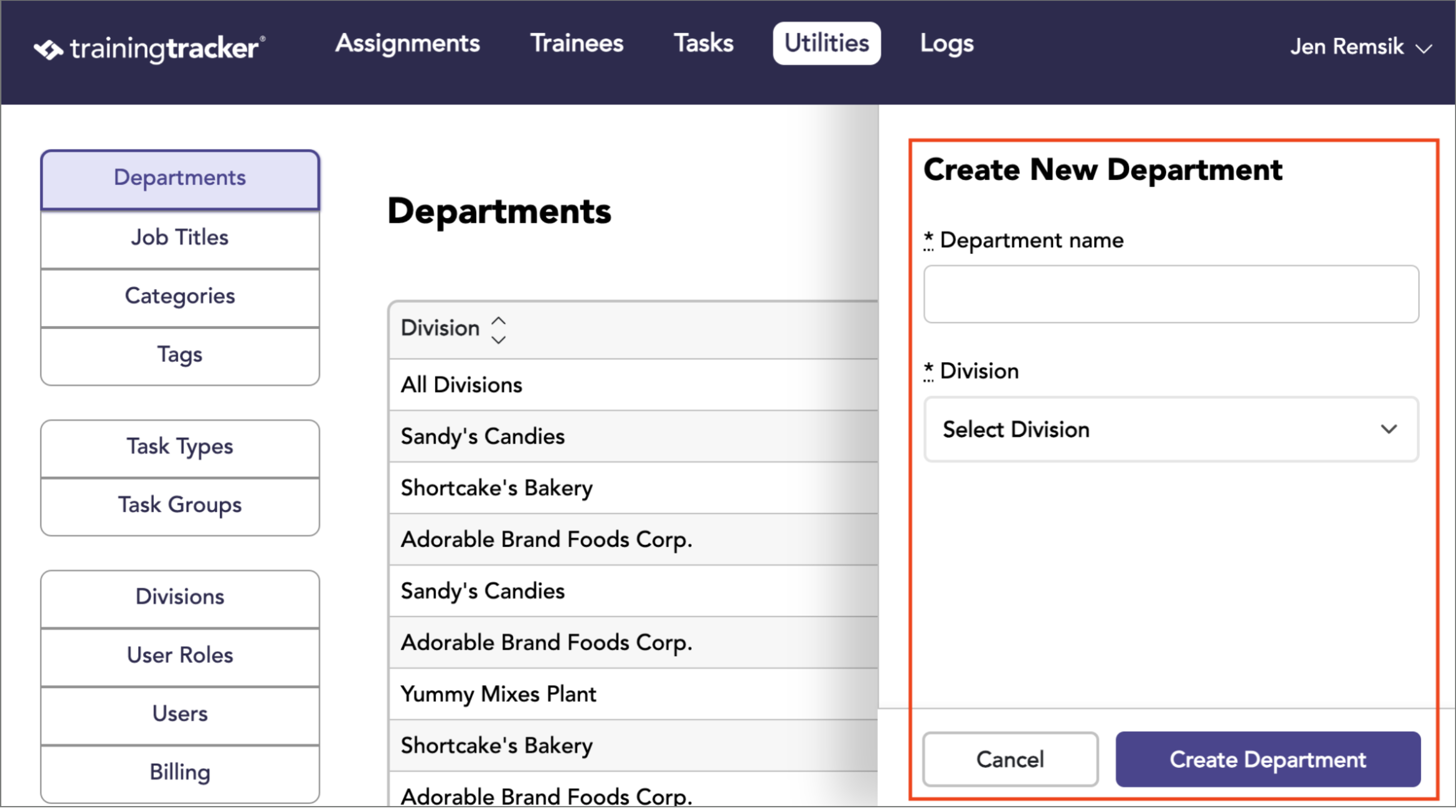Viewport: 1456px width, 812px height.
Task: Select the Utilities tab
Action: [826, 44]
